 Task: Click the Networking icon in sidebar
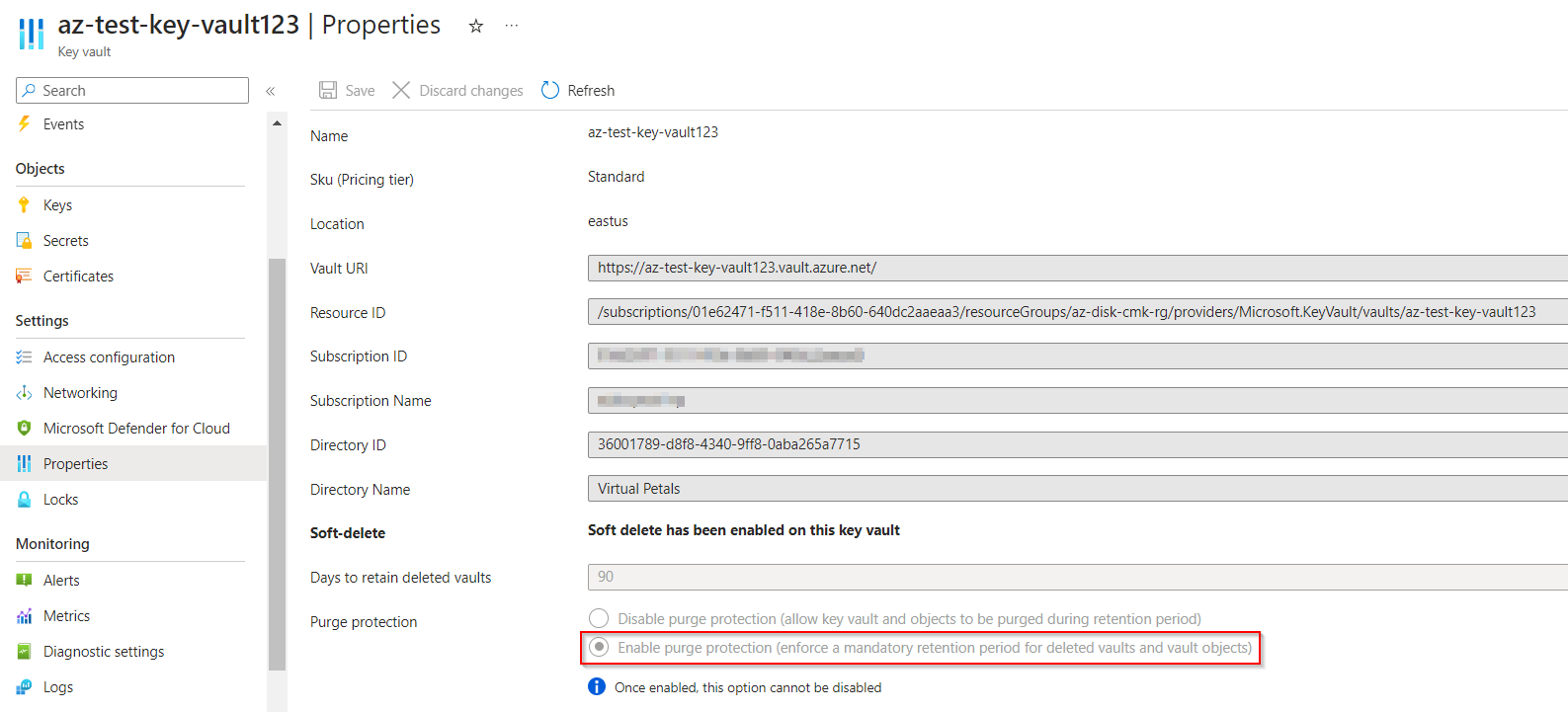(x=25, y=392)
